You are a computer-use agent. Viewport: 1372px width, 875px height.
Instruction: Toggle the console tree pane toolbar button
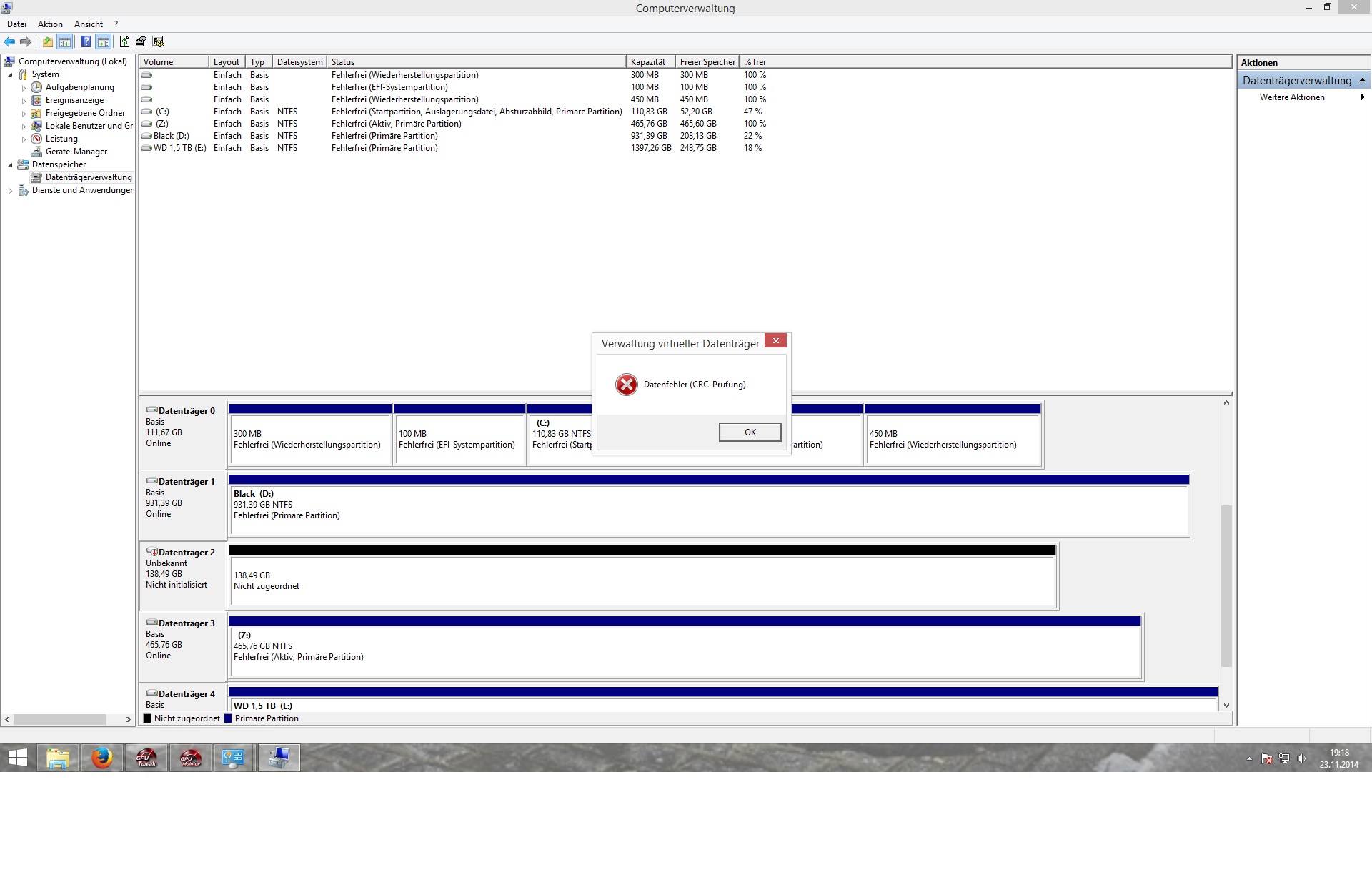pyautogui.click(x=65, y=41)
